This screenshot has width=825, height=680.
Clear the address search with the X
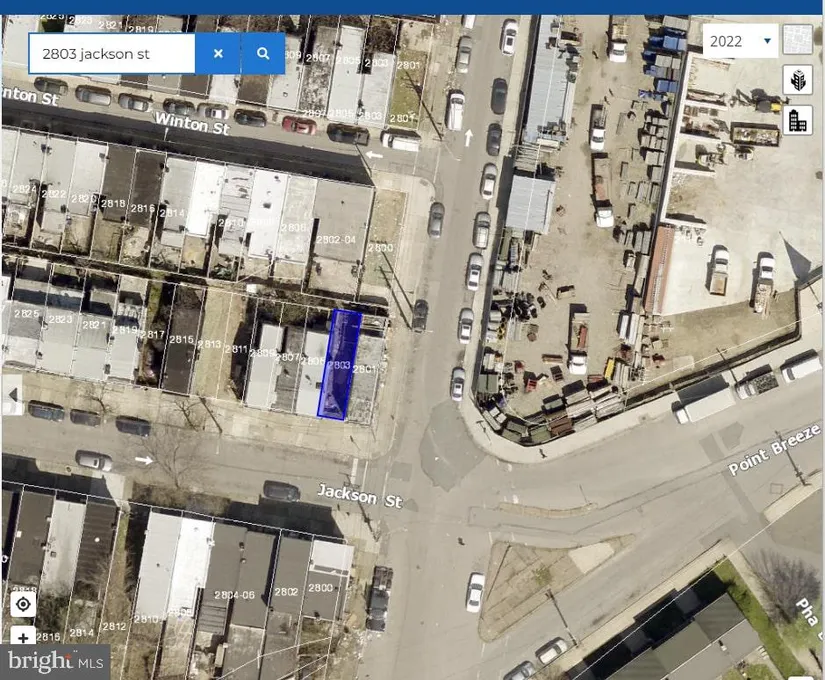coord(218,54)
